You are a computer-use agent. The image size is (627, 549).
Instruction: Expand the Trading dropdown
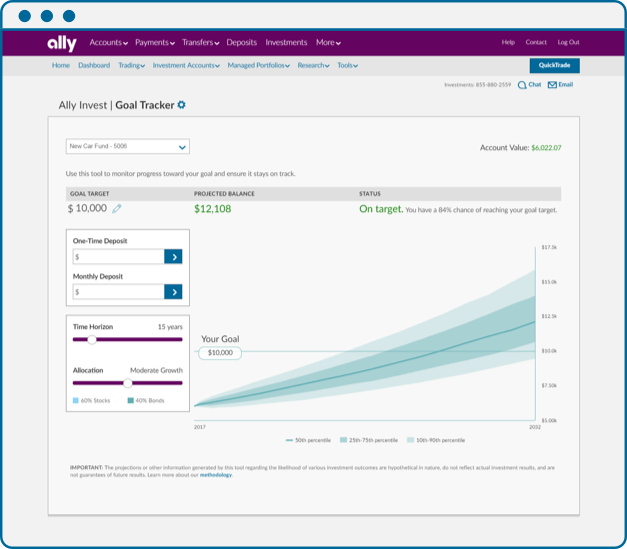pos(132,65)
